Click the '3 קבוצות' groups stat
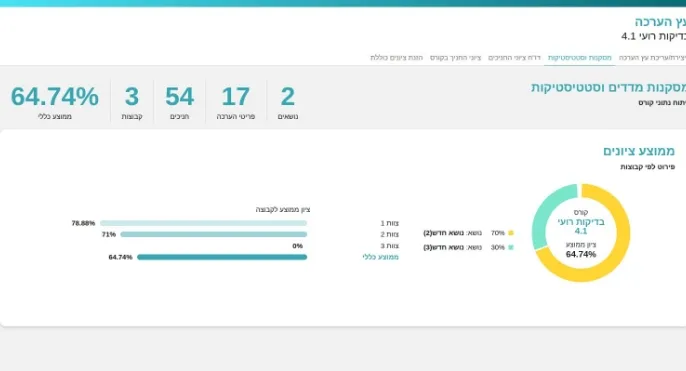Viewport: 686px width, 371px height. pyautogui.click(x=132, y=102)
